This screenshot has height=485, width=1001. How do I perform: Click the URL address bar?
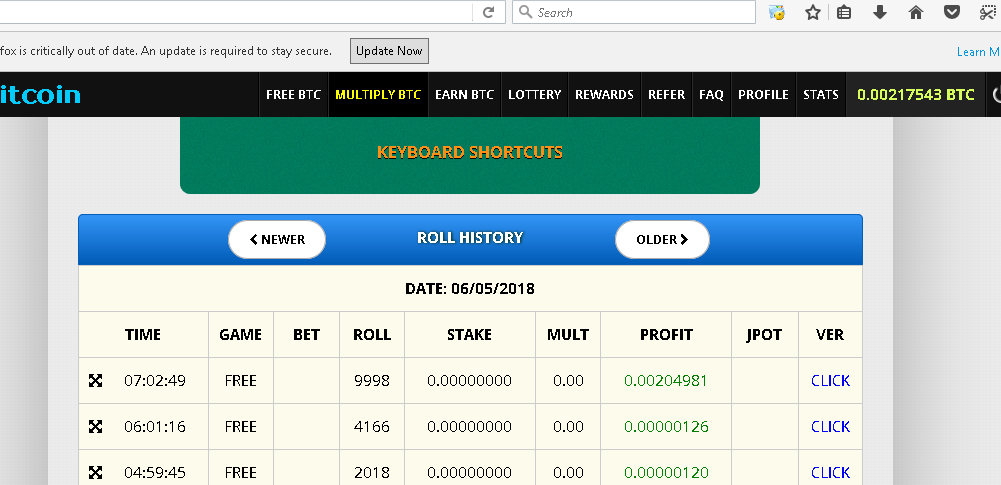pyautogui.click(x=236, y=12)
